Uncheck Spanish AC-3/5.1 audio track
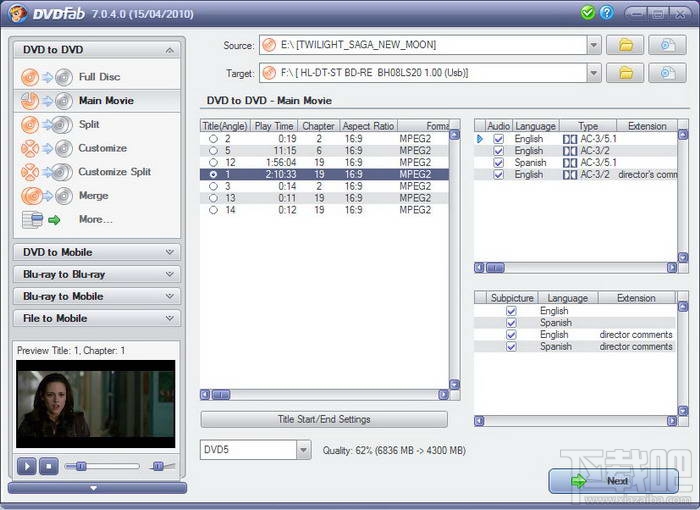 pos(499,163)
